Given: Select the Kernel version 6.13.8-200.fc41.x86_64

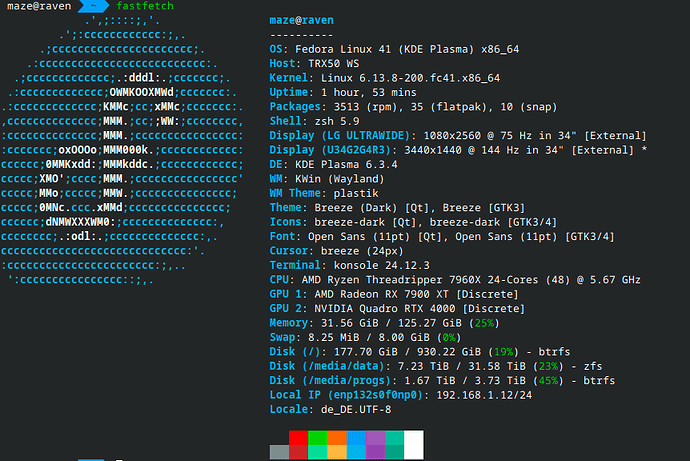Looking at the screenshot, I should click(x=429, y=78).
